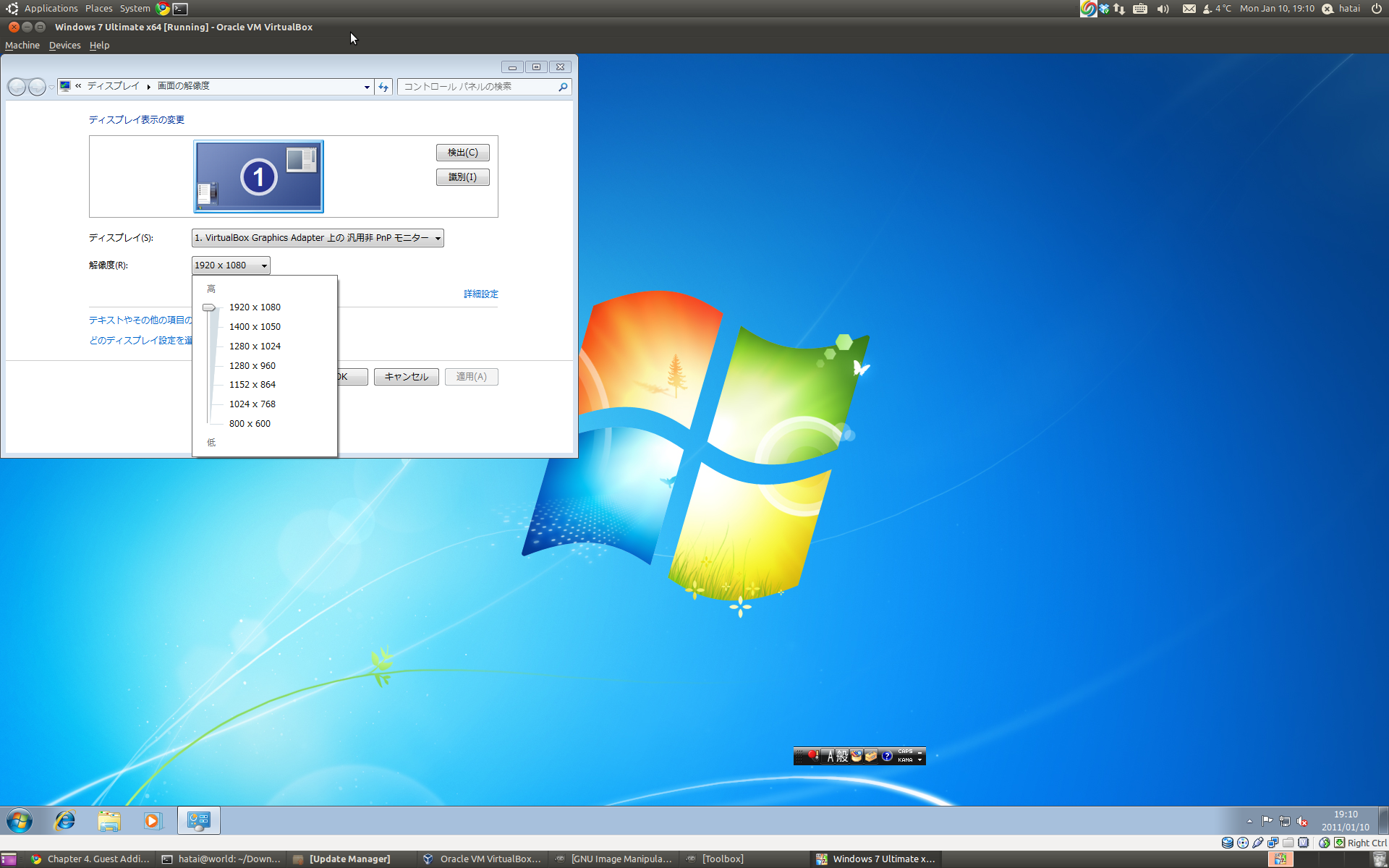Launch Windows Media Player taskbar icon

click(x=153, y=821)
